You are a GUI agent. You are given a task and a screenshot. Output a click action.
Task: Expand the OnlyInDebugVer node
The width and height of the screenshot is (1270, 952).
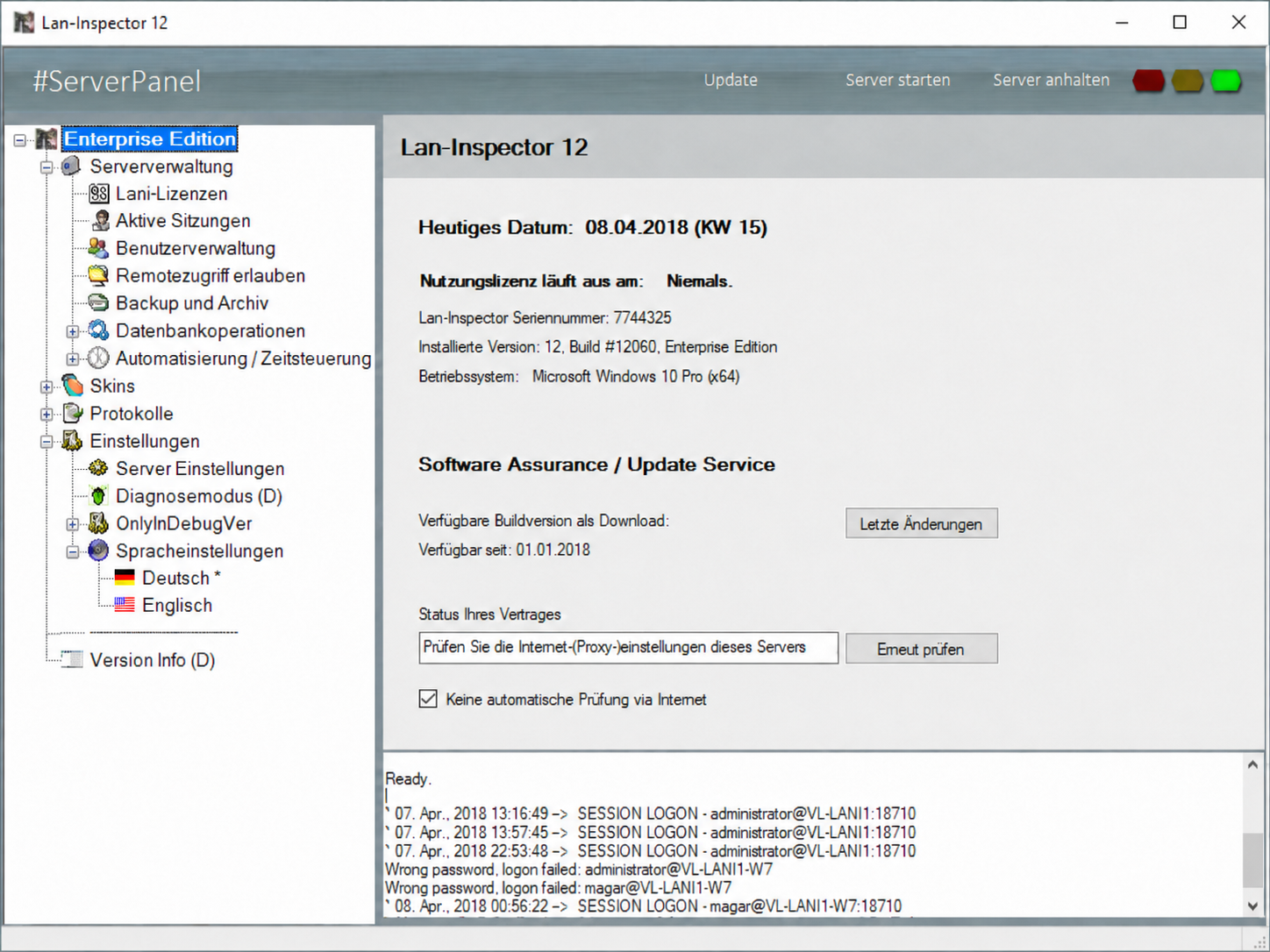click(73, 524)
